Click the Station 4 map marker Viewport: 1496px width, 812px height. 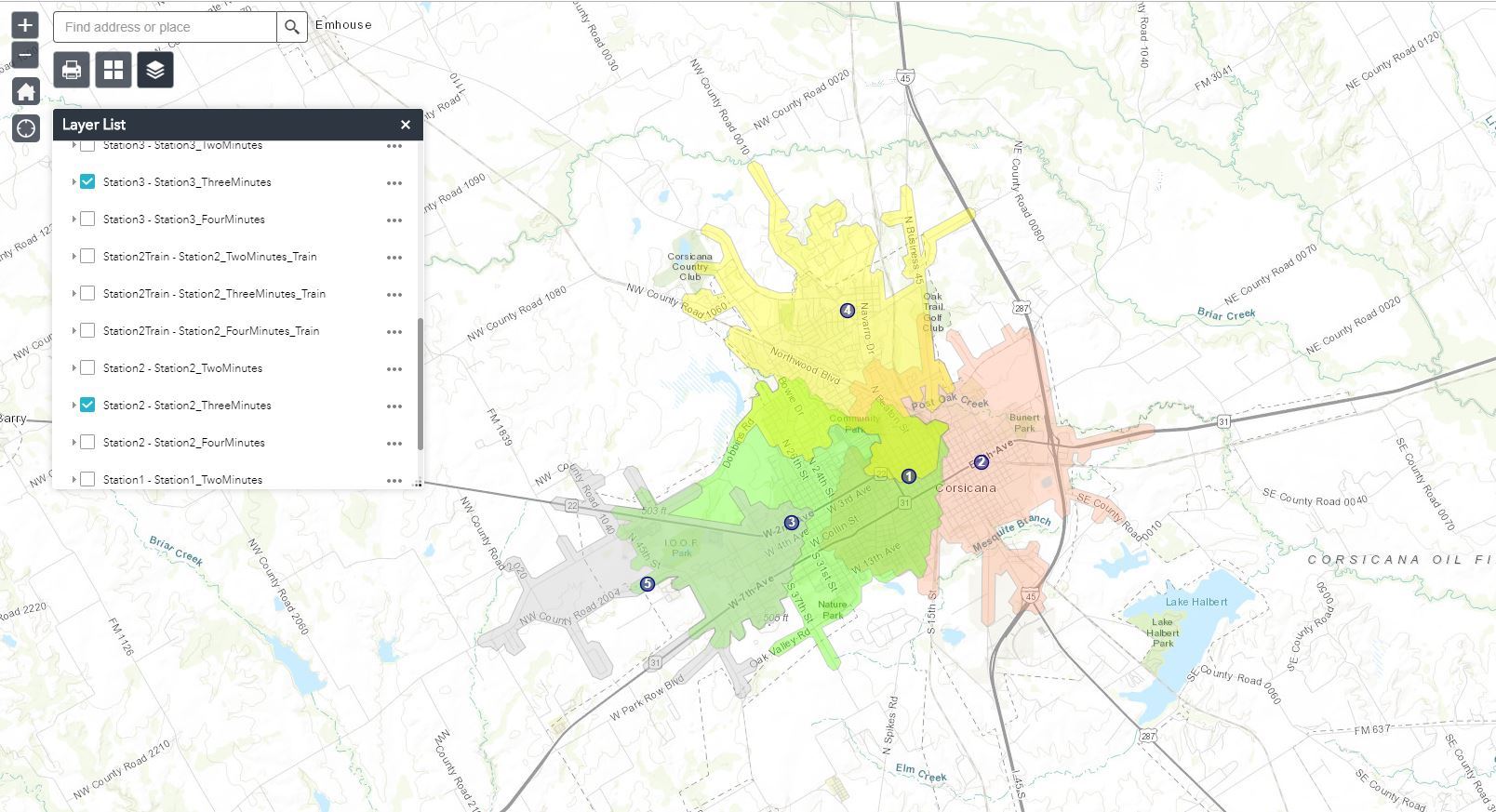tap(848, 311)
